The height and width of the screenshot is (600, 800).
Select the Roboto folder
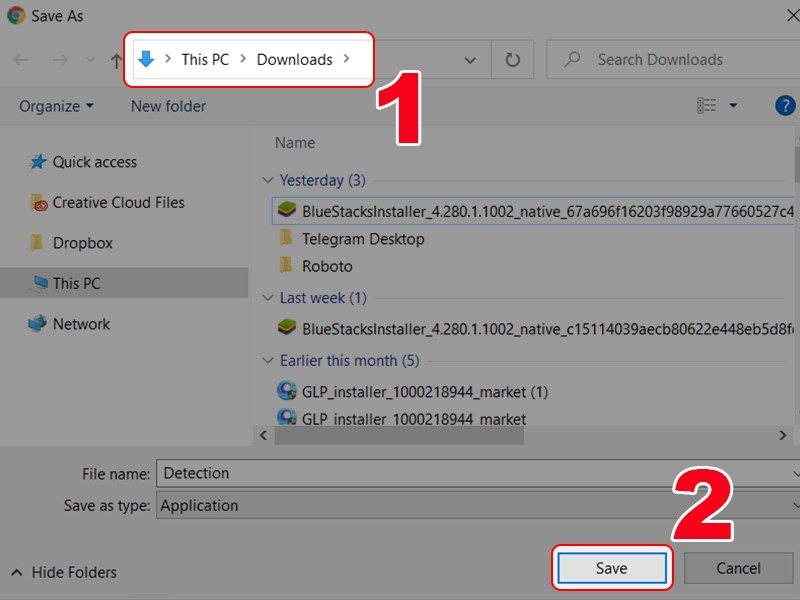(327, 266)
